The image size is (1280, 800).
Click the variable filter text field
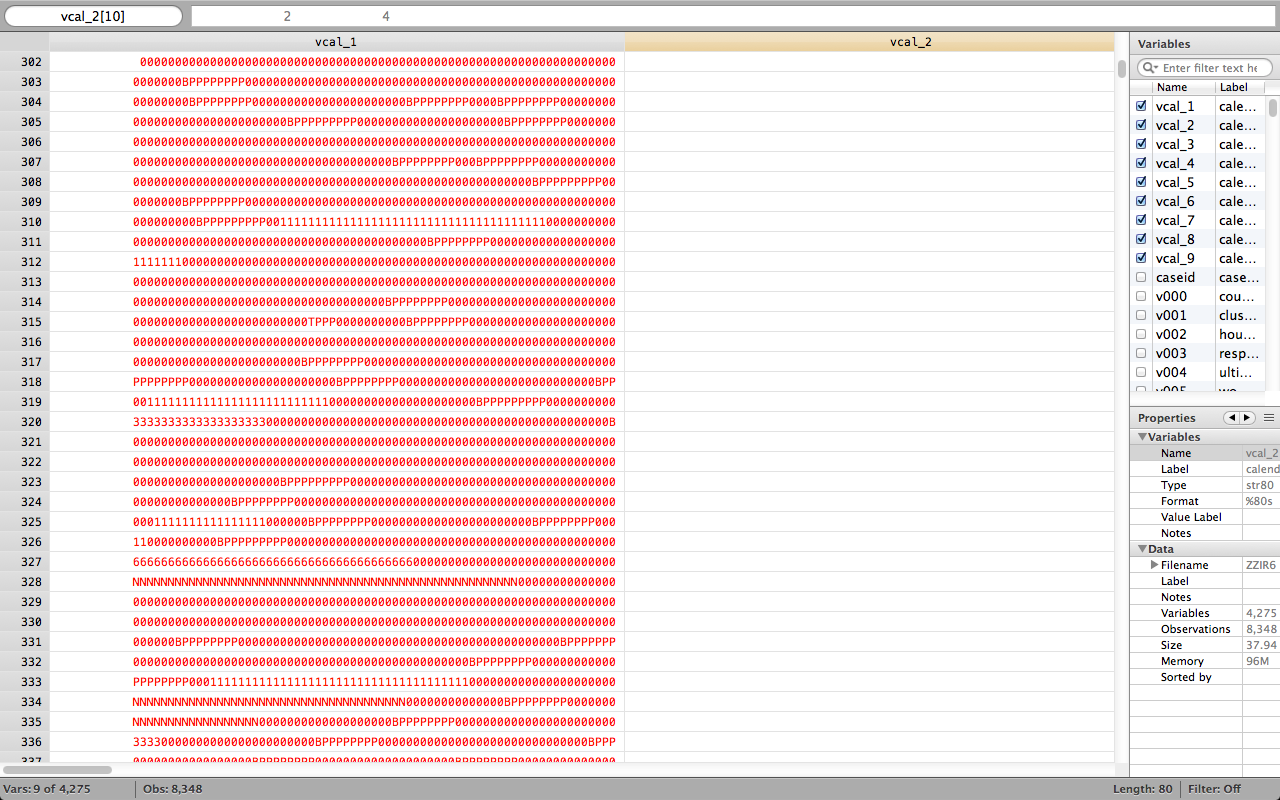pyautogui.click(x=1214, y=68)
